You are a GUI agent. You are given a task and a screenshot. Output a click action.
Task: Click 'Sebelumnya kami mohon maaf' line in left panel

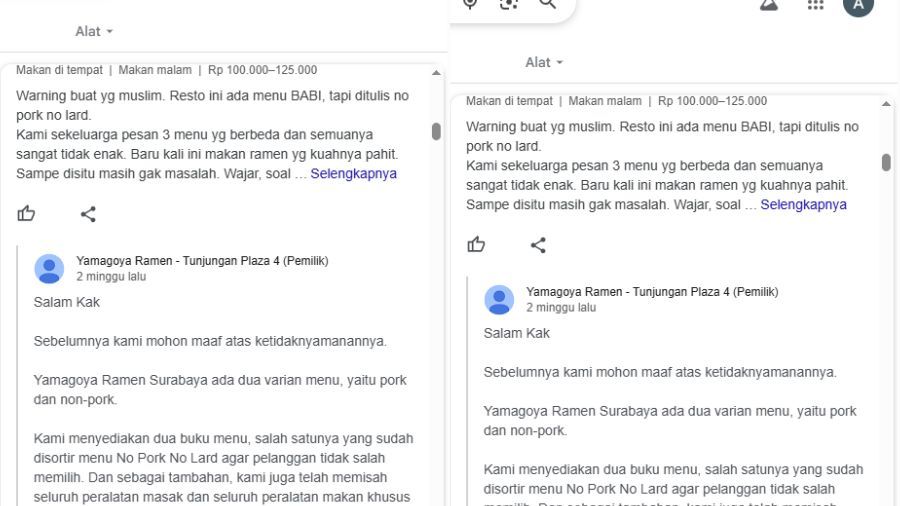[210, 341]
